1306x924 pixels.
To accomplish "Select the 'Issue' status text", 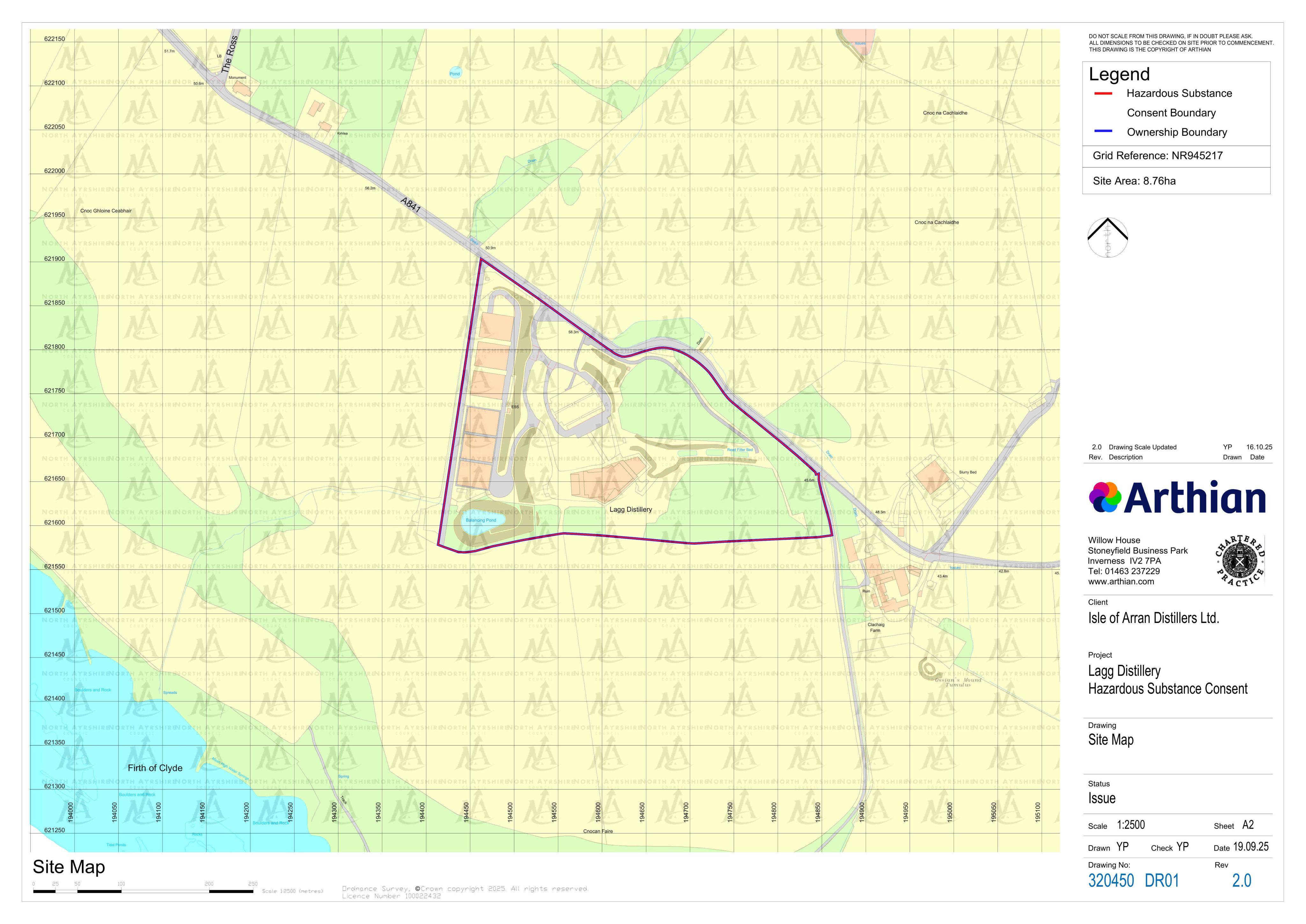I will pyautogui.click(x=1102, y=798).
